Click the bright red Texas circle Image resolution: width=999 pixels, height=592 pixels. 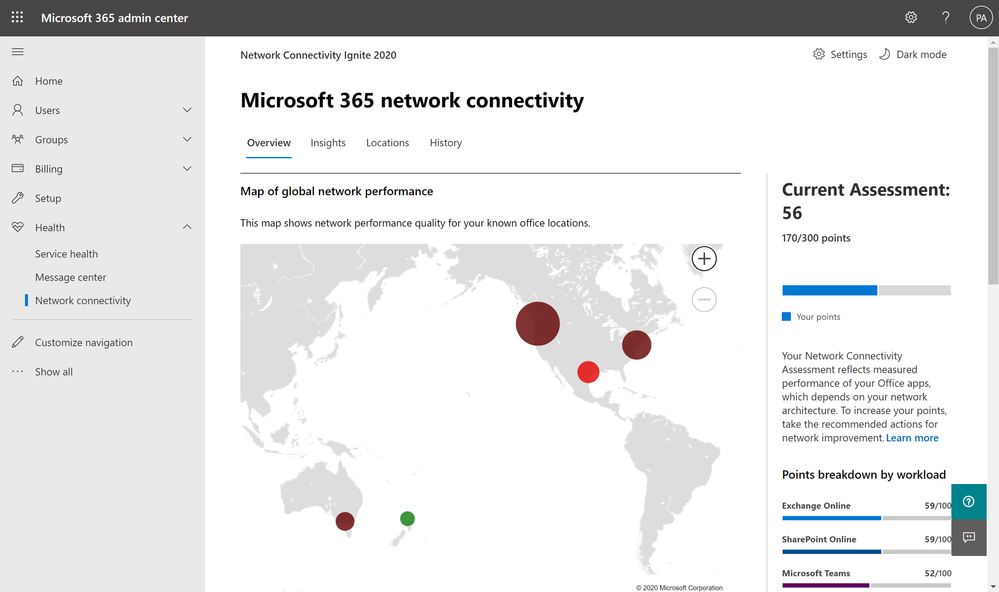588,372
